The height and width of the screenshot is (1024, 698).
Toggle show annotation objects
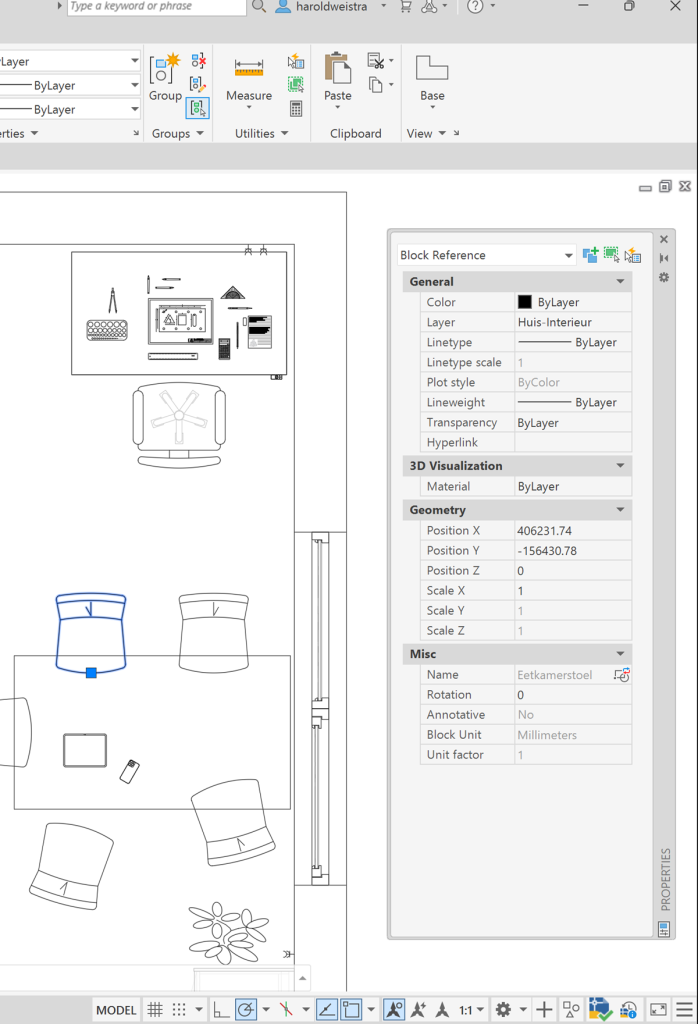(x=394, y=1010)
